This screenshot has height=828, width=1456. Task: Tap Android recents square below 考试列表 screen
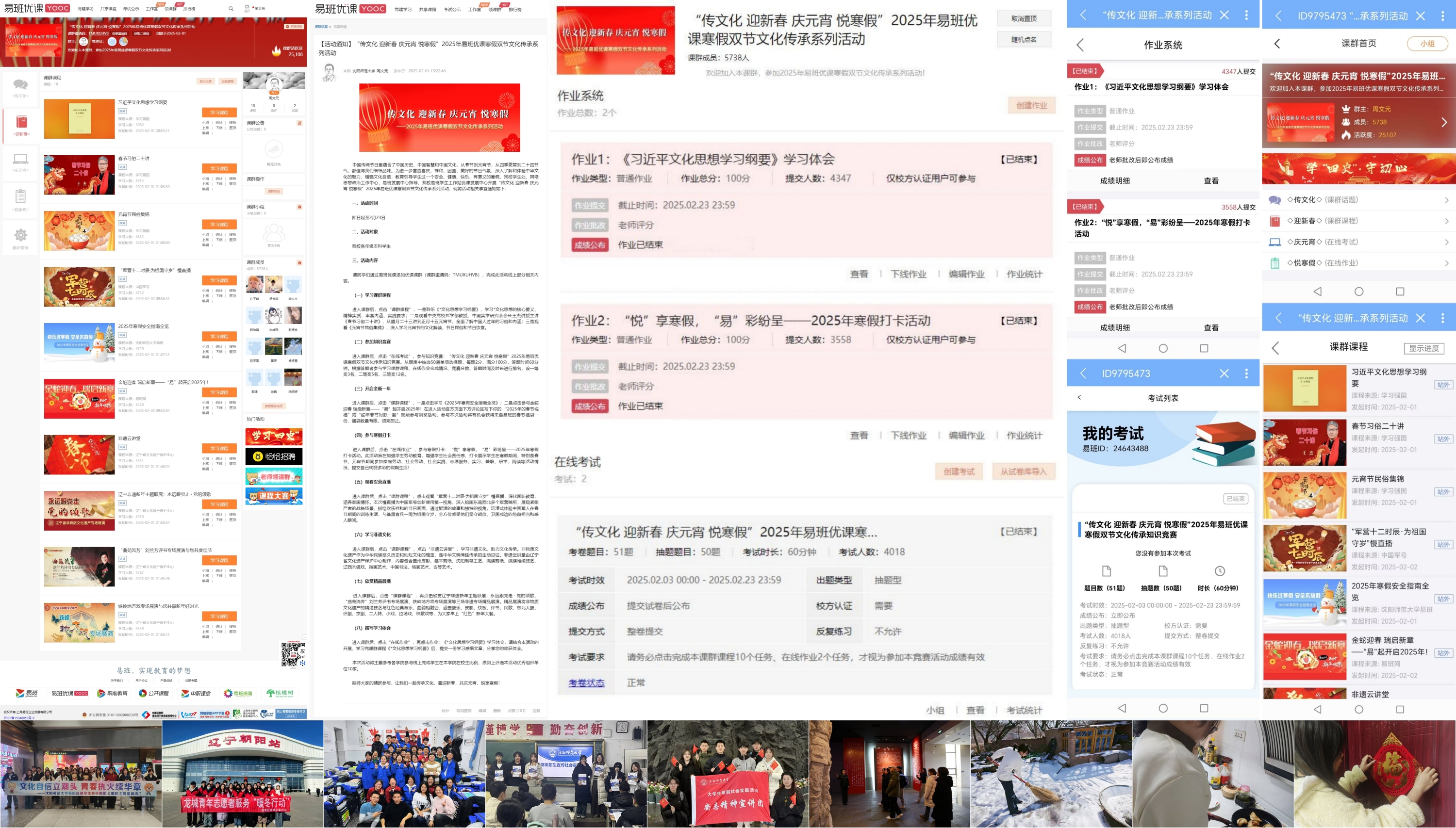(1204, 708)
